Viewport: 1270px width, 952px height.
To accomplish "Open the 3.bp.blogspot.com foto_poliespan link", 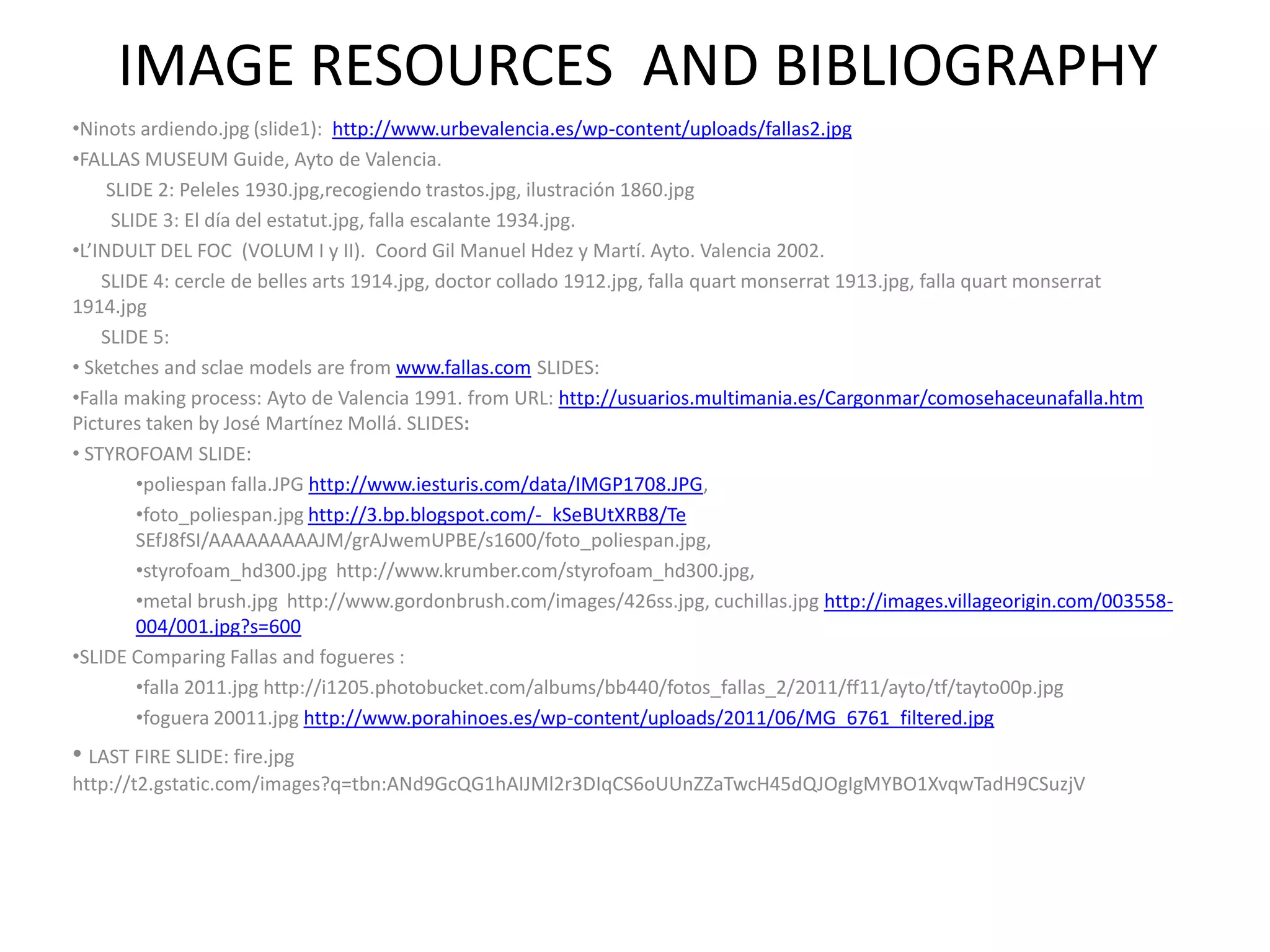I will click(497, 514).
